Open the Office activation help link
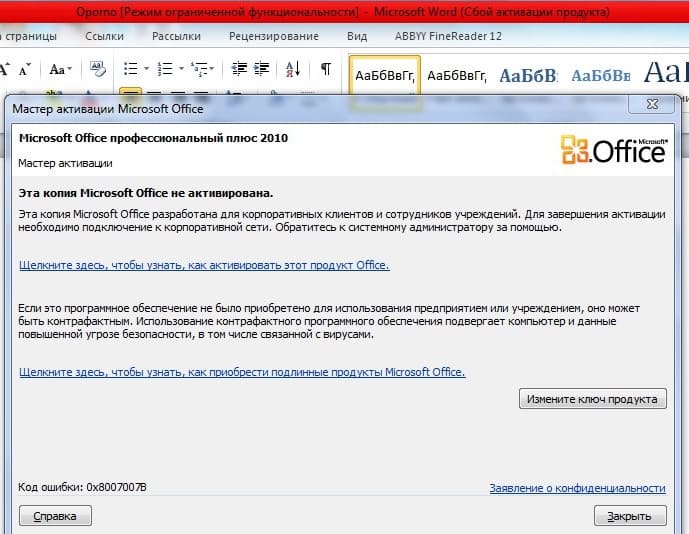 (204, 265)
